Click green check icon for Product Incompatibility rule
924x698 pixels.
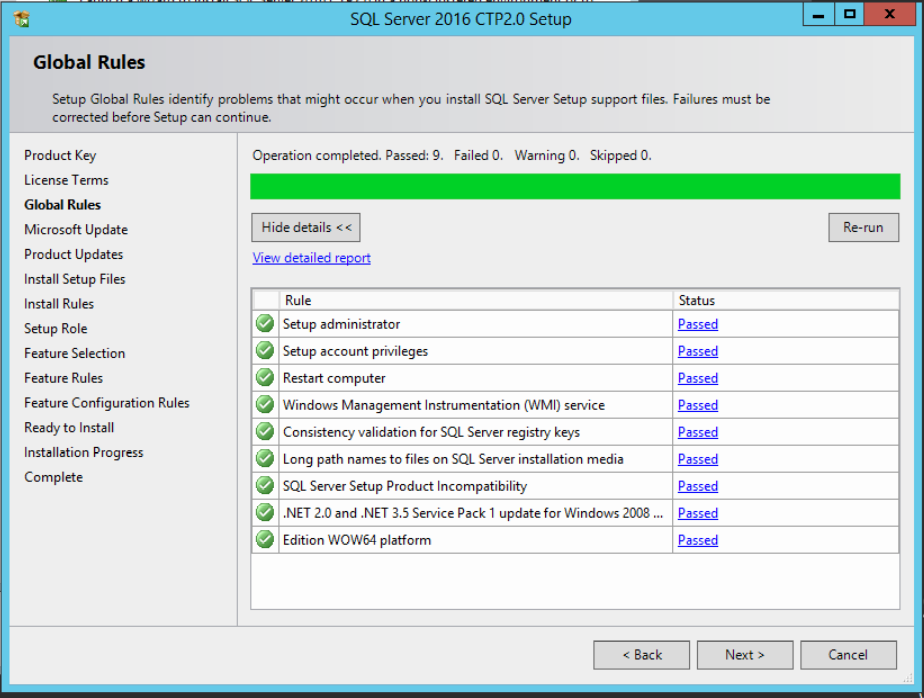265,486
